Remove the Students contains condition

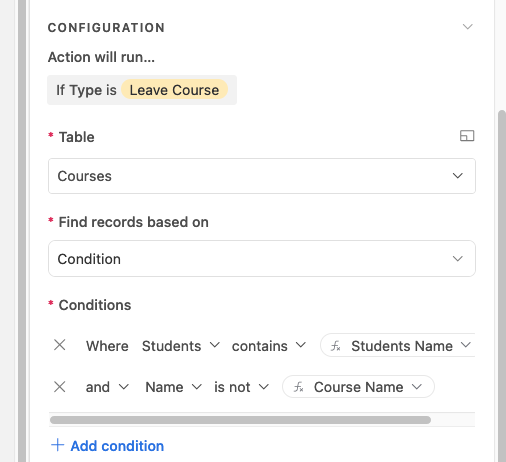point(60,345)
